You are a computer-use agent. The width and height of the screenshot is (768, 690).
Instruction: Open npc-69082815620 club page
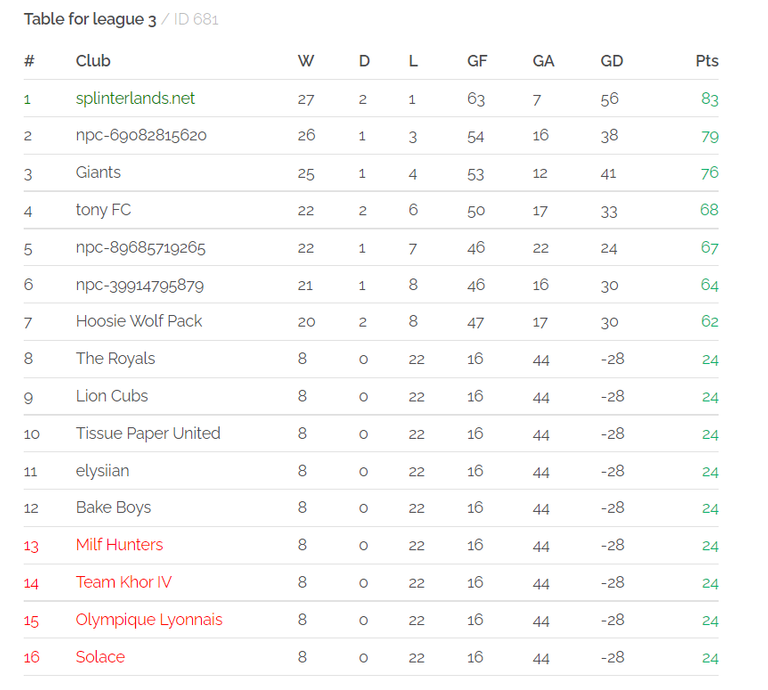[x=141, y=135]
